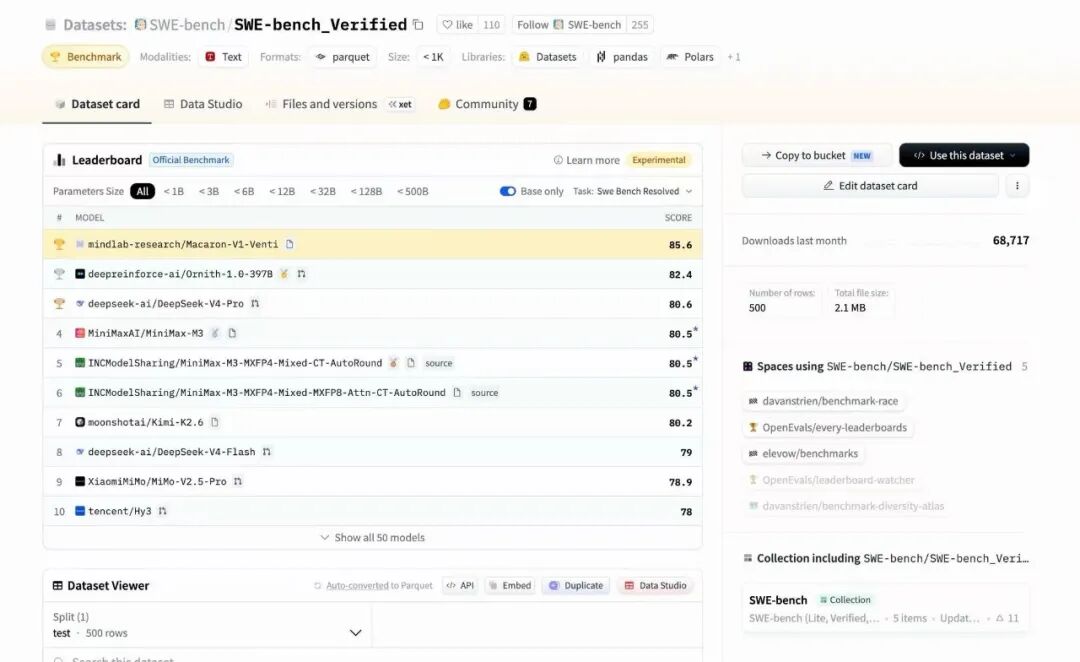The width and height of the screenshot is (1080, 662).
Task: Open davanstrien/benchmark-race space
Action: tap(823, 401)
